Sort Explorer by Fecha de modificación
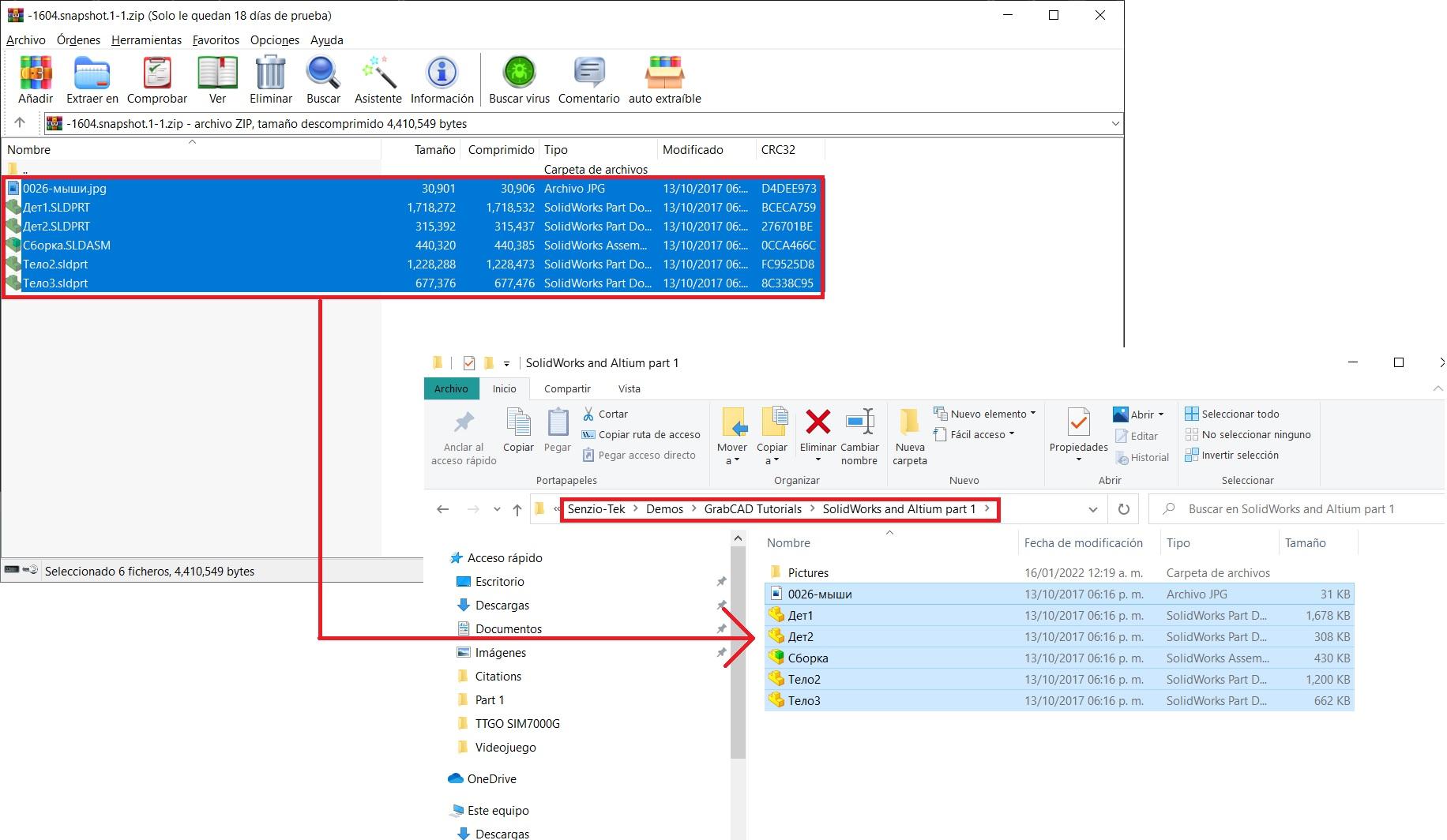The image size is (1447, 840). tap(1084, 542)
